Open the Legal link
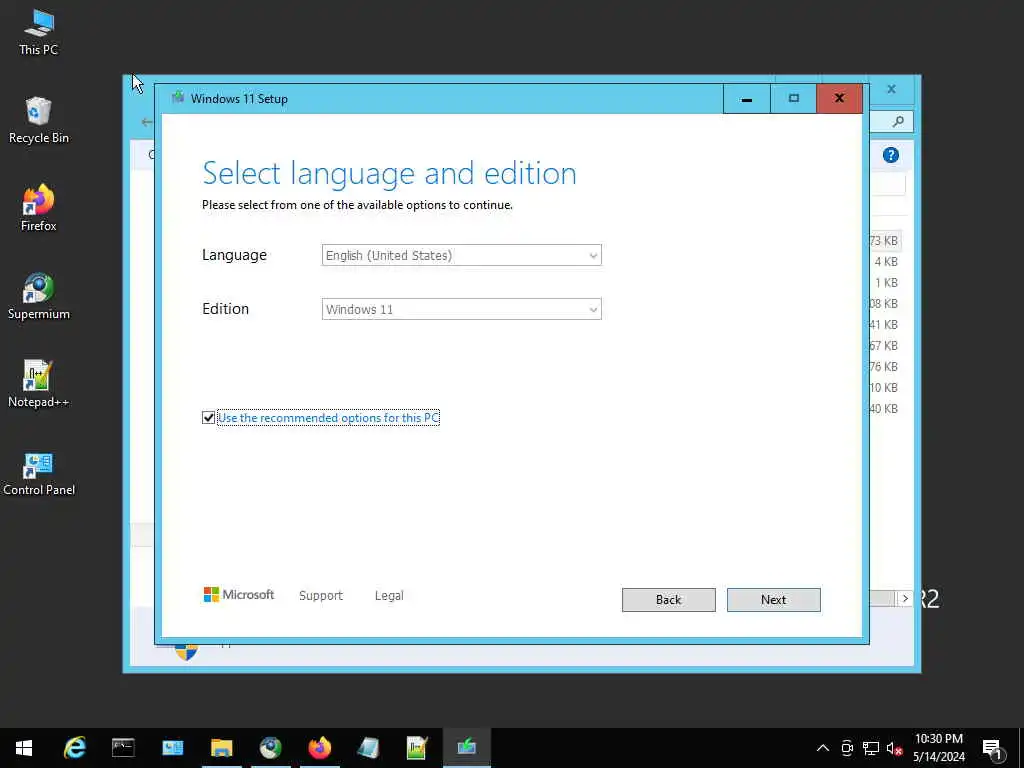The width and height of the screenshot is (1024, 768). 389,596
